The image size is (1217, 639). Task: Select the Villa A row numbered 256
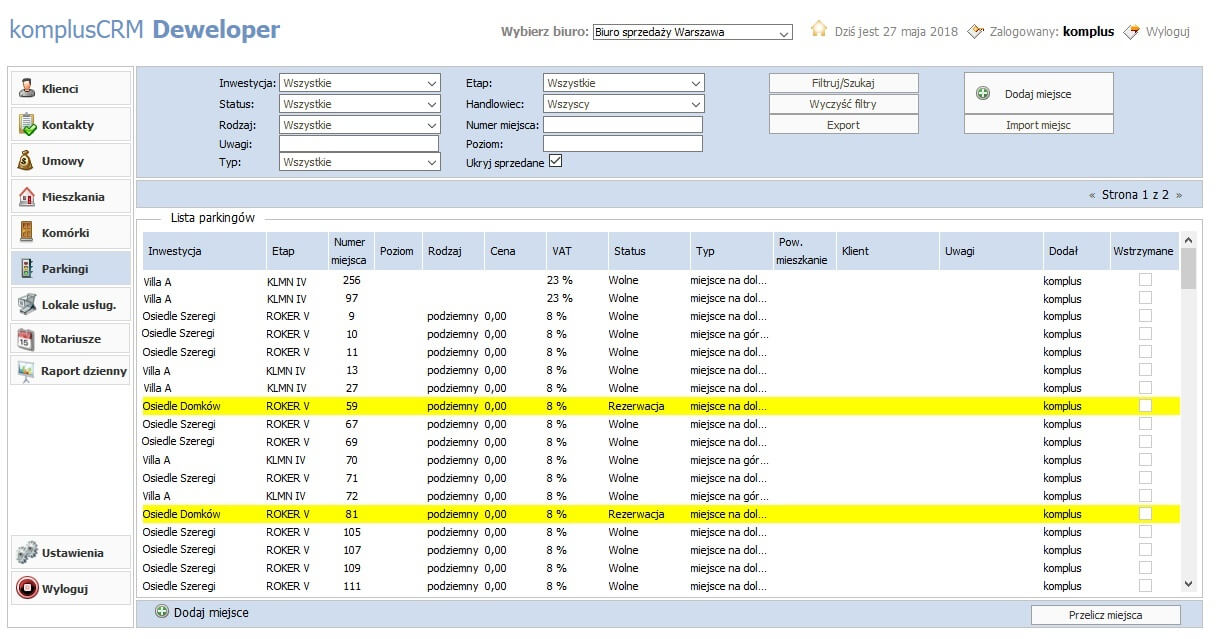click(x=660, y=280)
